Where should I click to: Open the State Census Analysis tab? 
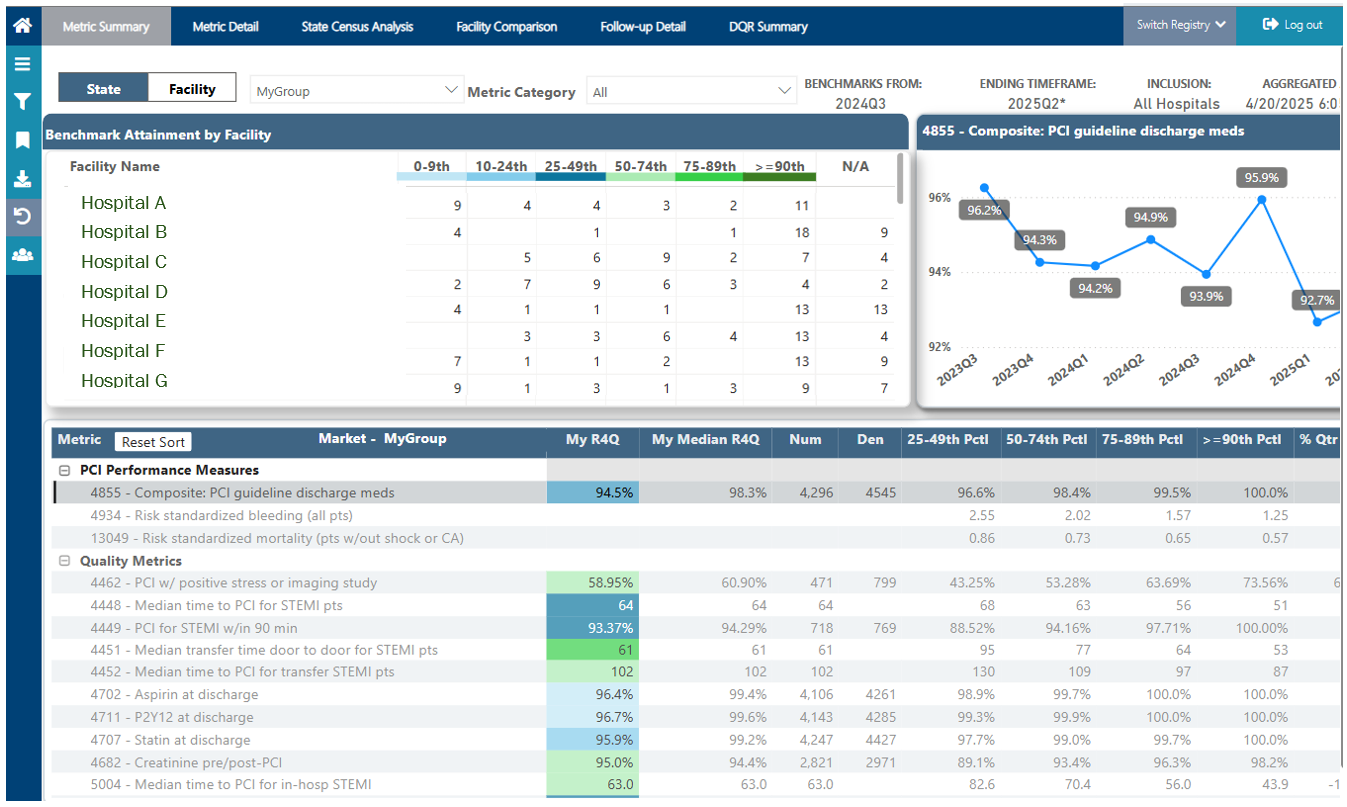click(x=357, y=26)
